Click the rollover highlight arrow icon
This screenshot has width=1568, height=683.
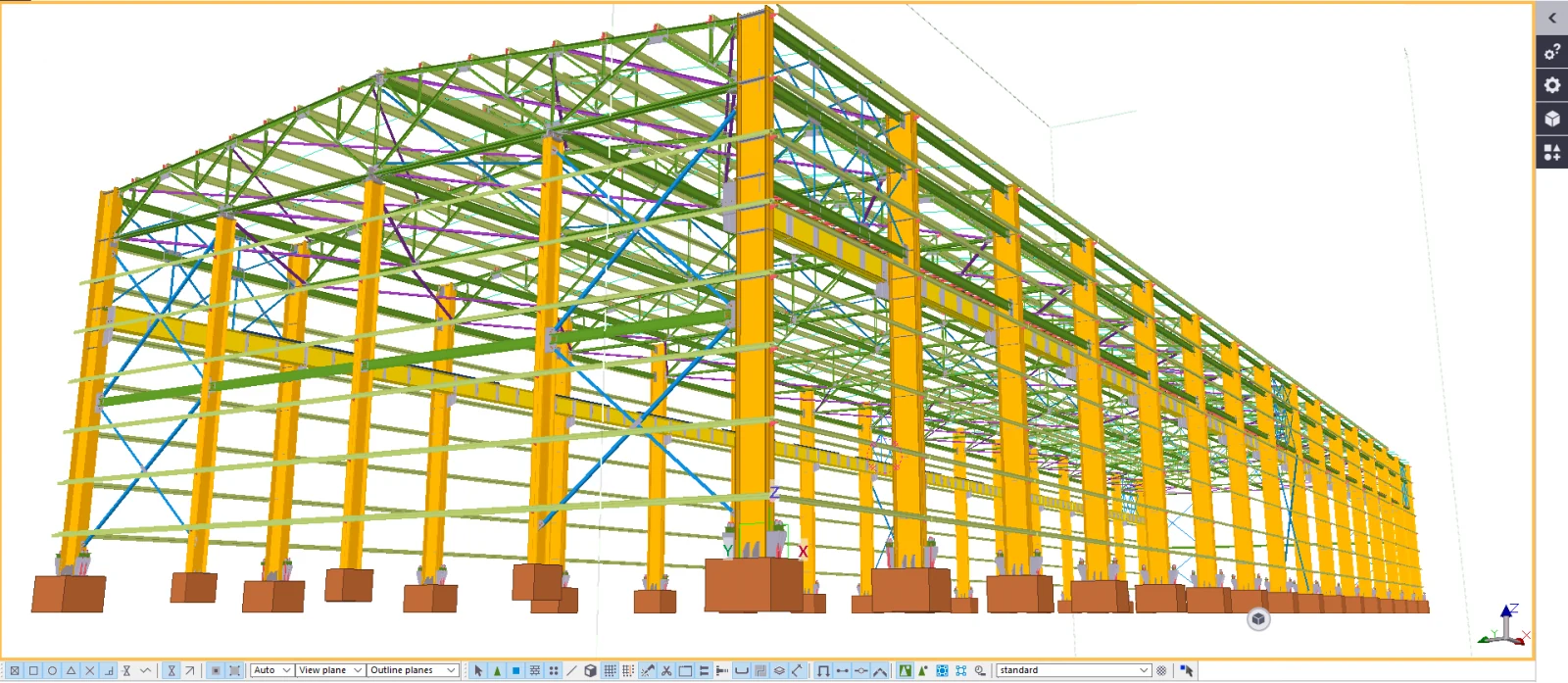pyautogui.click(x=1187, y=670)
